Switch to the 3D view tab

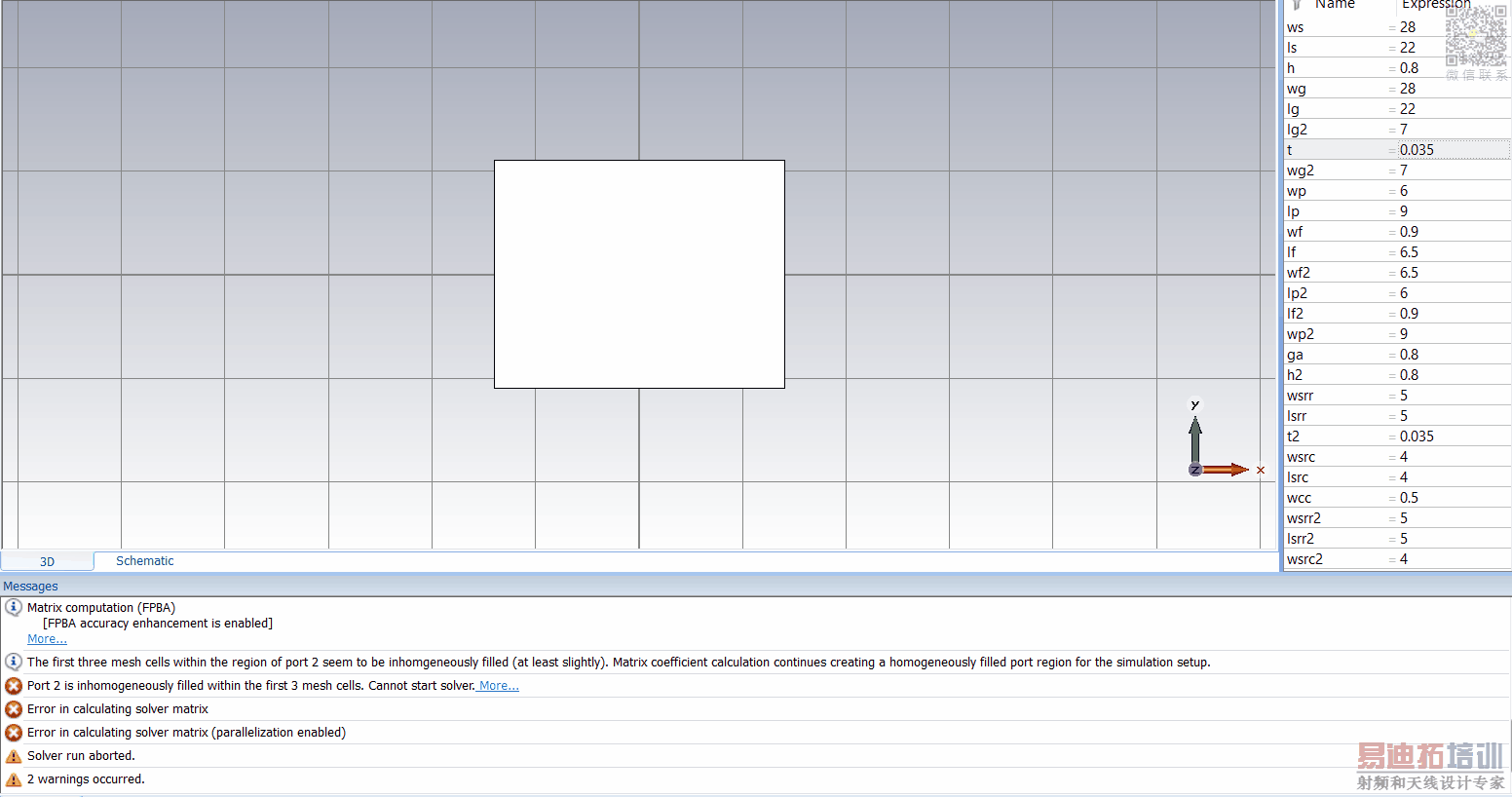(x=47, y=561)
